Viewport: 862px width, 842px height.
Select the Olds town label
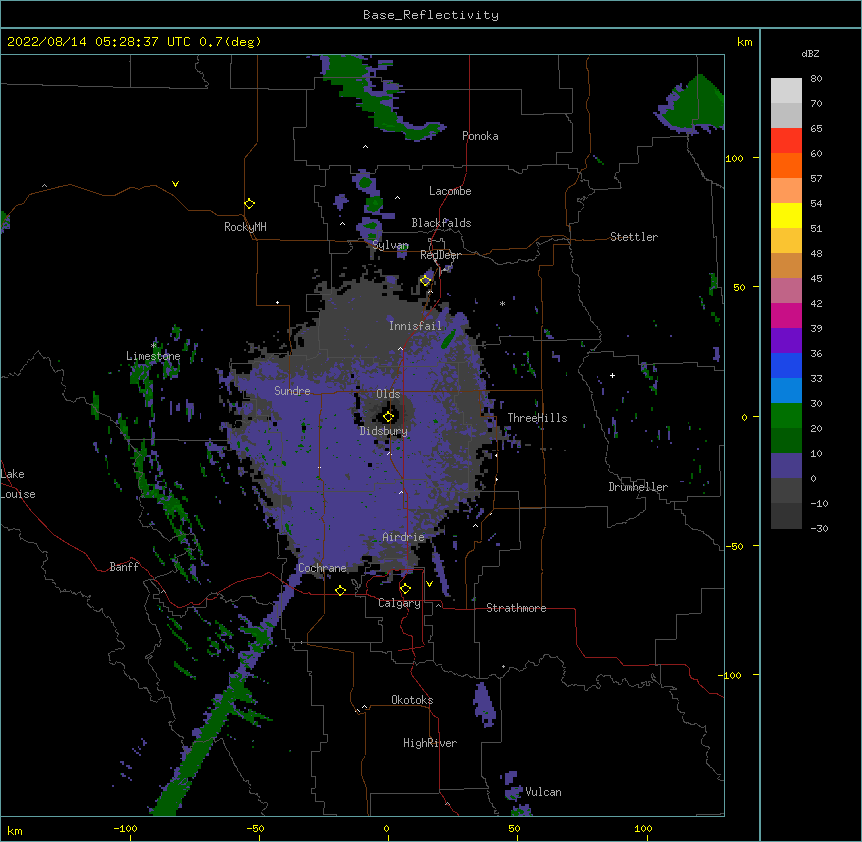[x=388, y=394]
